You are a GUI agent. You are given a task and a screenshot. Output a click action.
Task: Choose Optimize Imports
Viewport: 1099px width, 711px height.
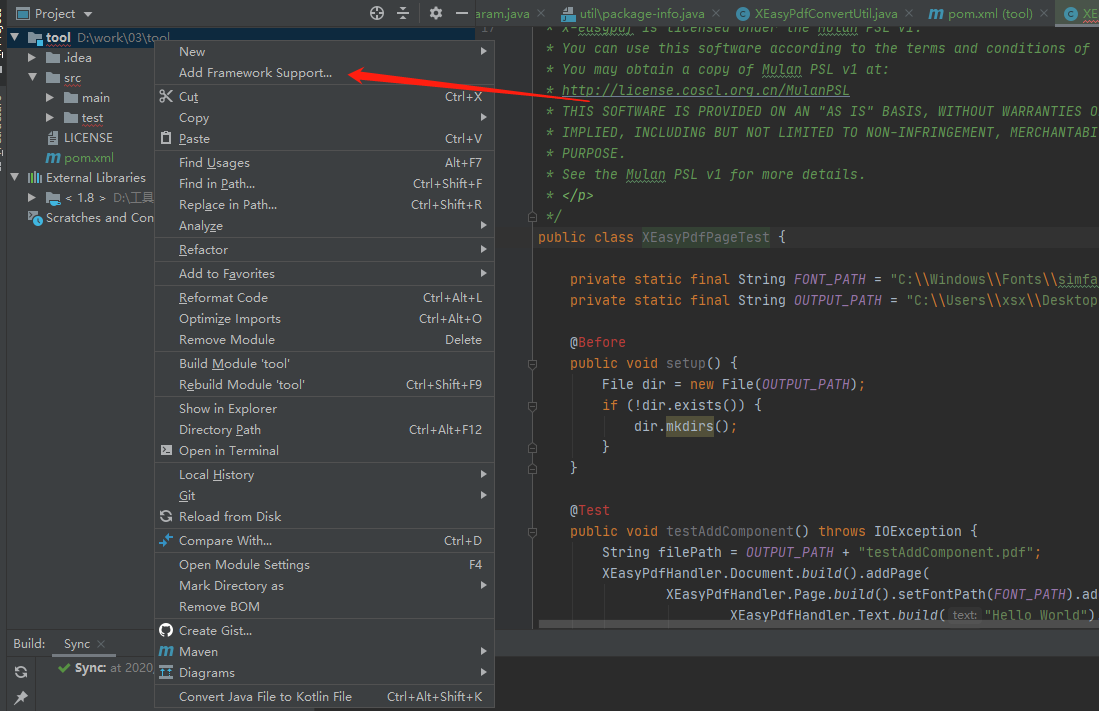[324, 318]
